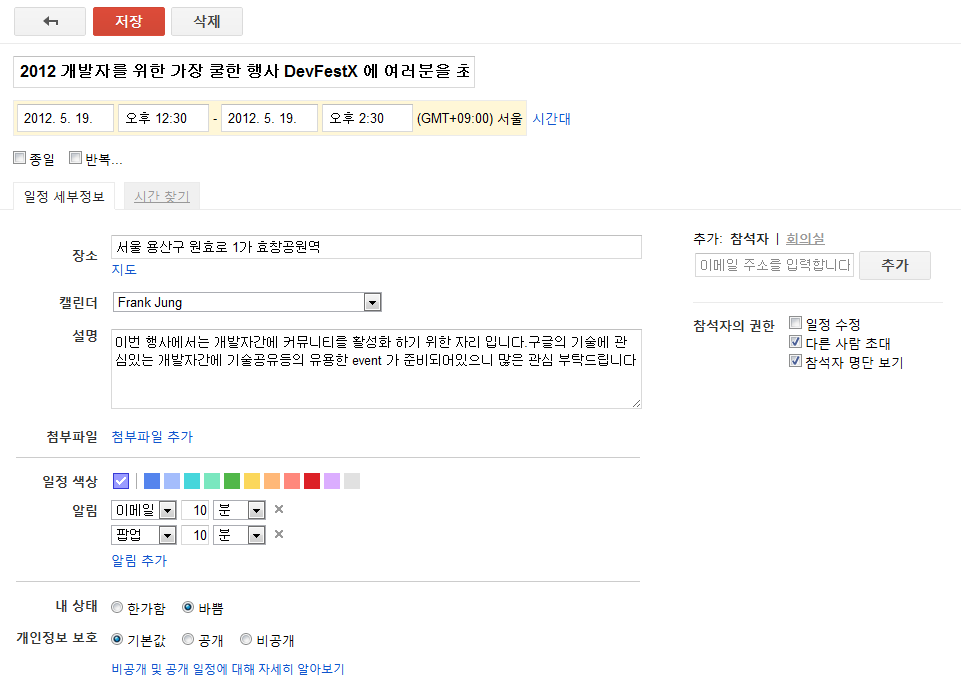
Task: Pick the orange color swatch
Action: point(272,481)
